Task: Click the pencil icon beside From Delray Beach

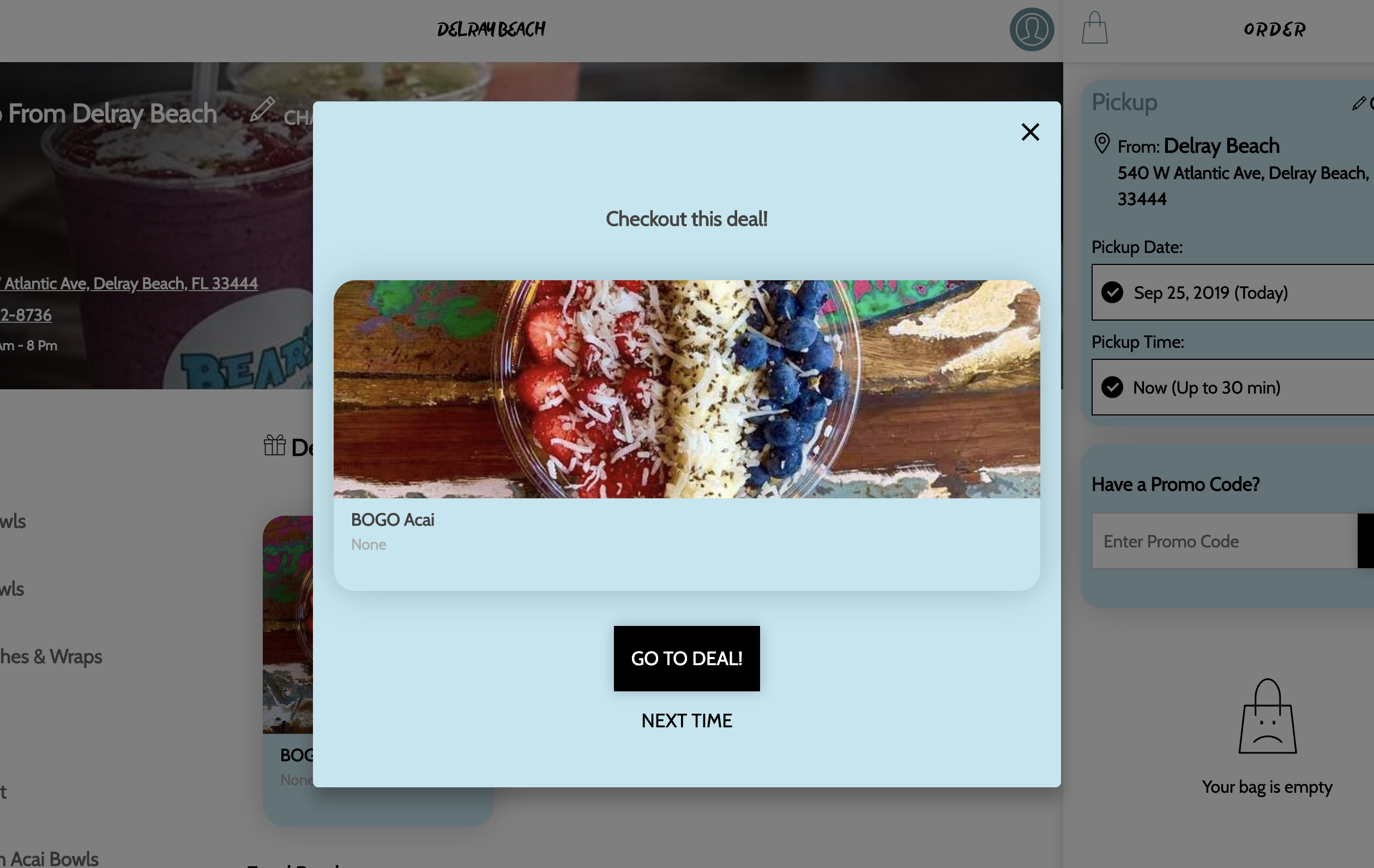Action: click(x=262, y=109)
